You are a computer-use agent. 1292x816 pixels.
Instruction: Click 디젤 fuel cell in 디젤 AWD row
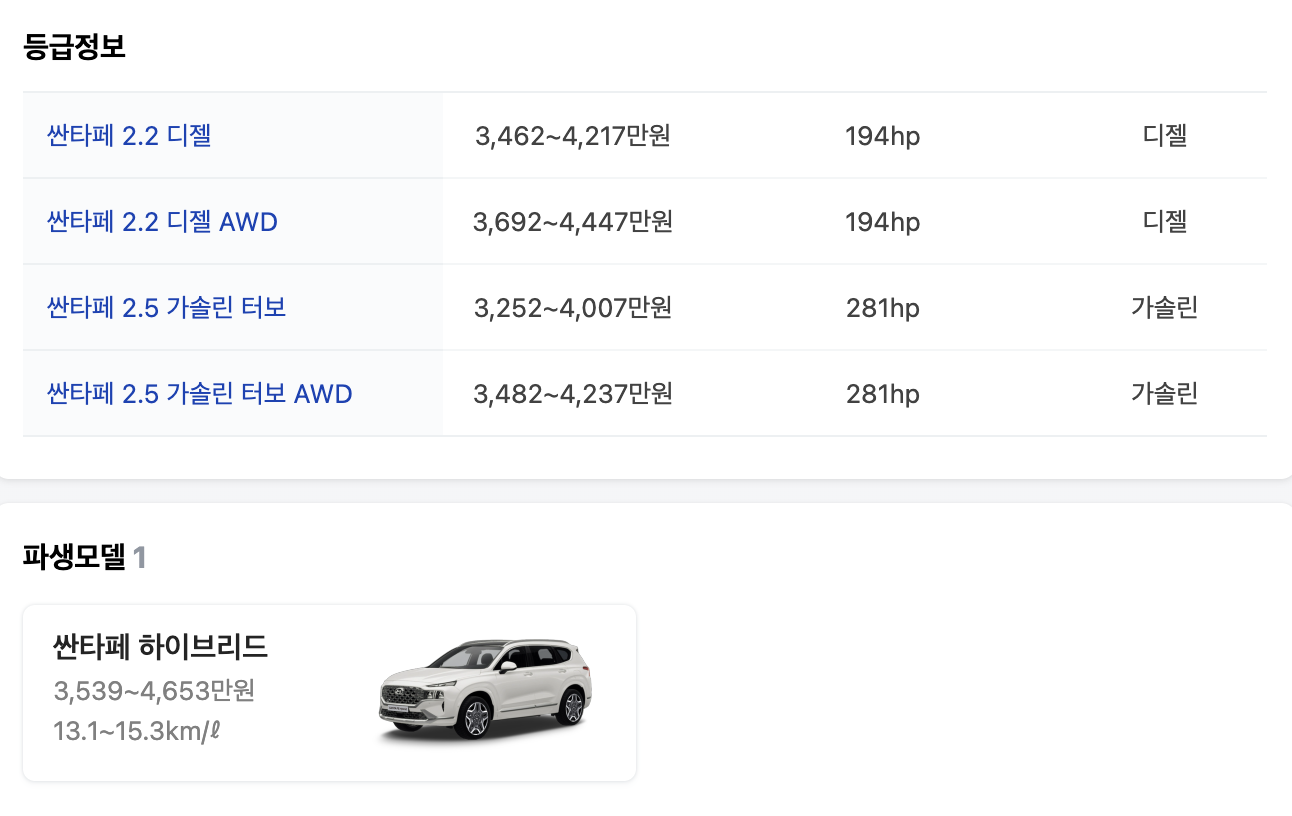click(x=1165, y=221)
